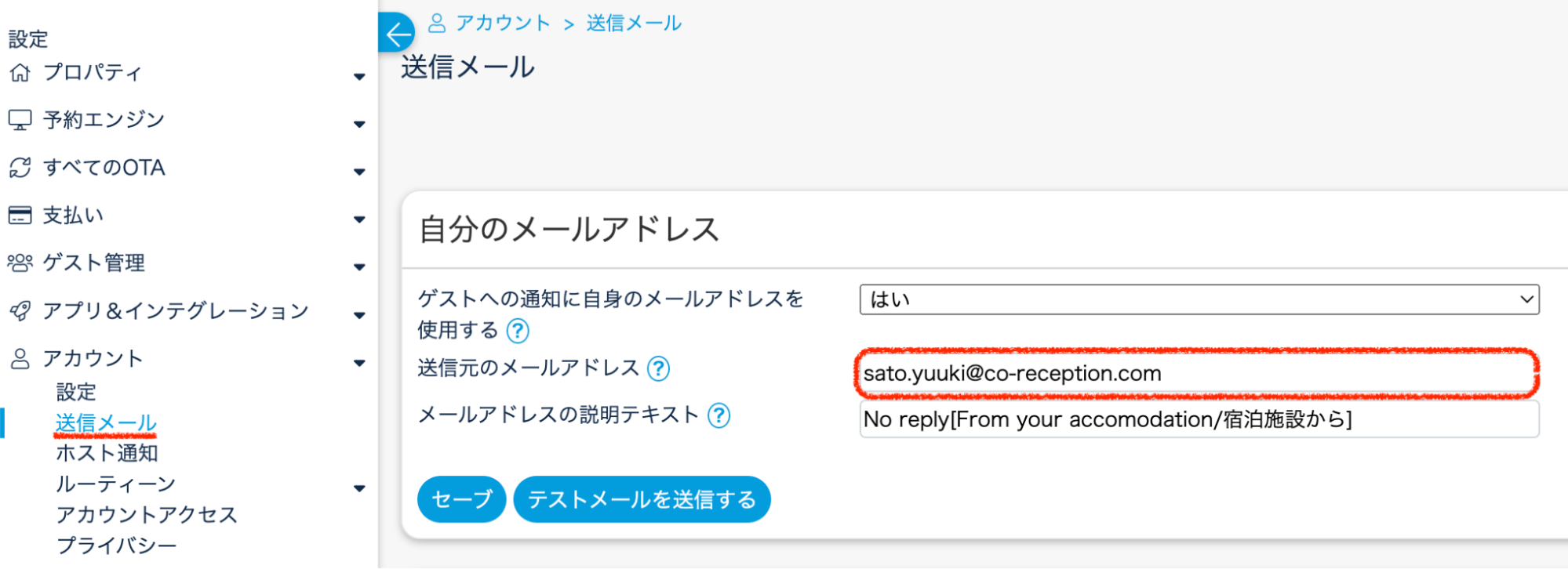
Task: Click the help icon after 使用する
Action: (518, 331)
